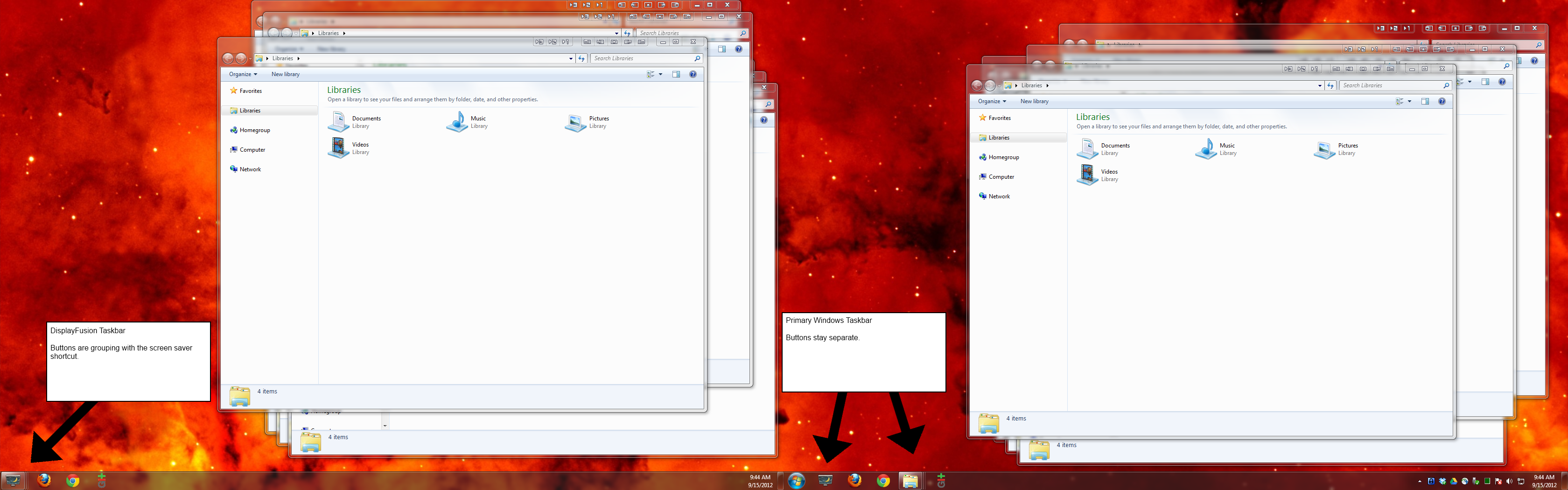
Task: Click Help icon in the left front Explorer window
Action: tap(693, 74)
